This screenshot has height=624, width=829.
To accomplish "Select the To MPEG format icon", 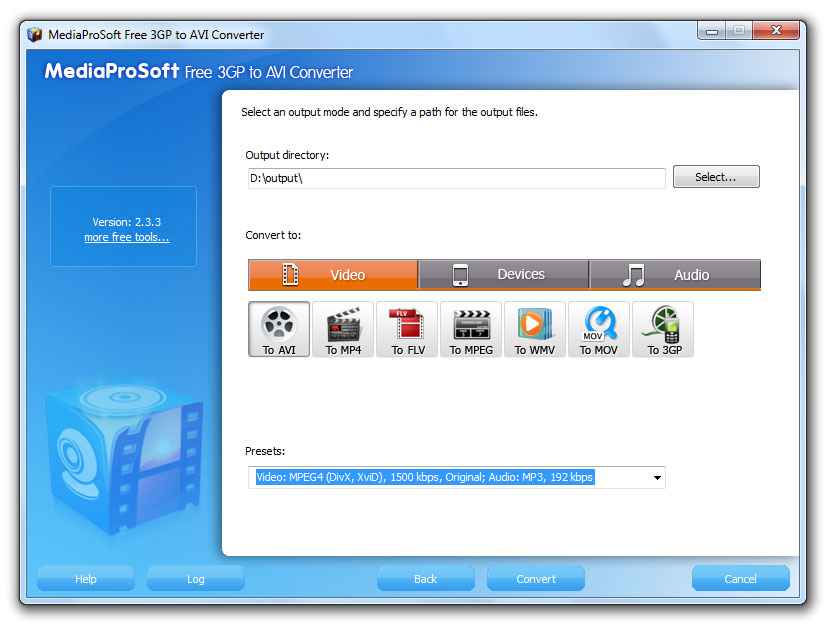I will 471,329.
